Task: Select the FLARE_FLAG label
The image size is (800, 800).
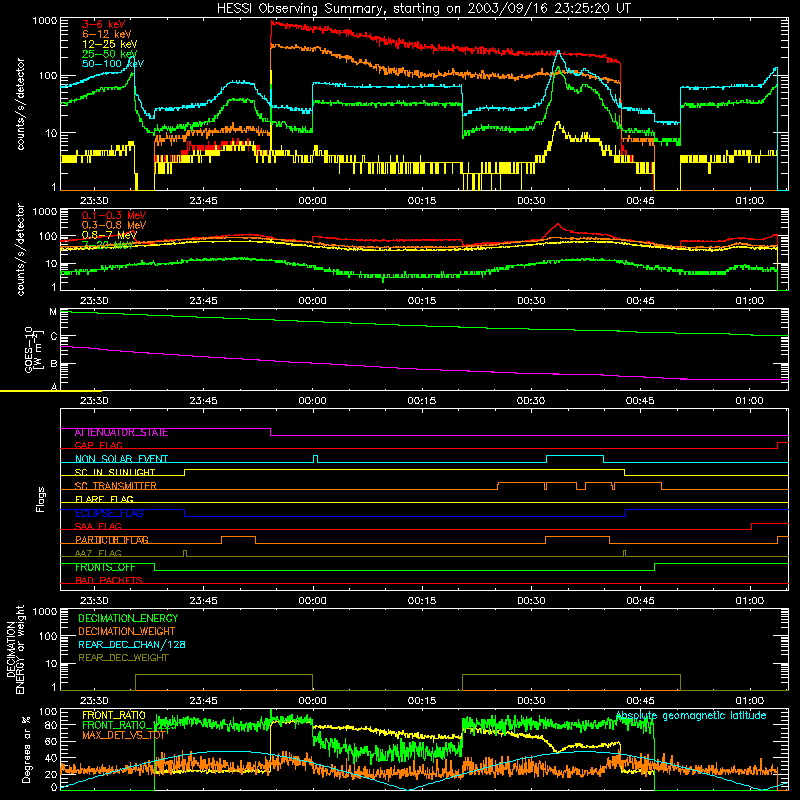Action: (x=104, y=499)
